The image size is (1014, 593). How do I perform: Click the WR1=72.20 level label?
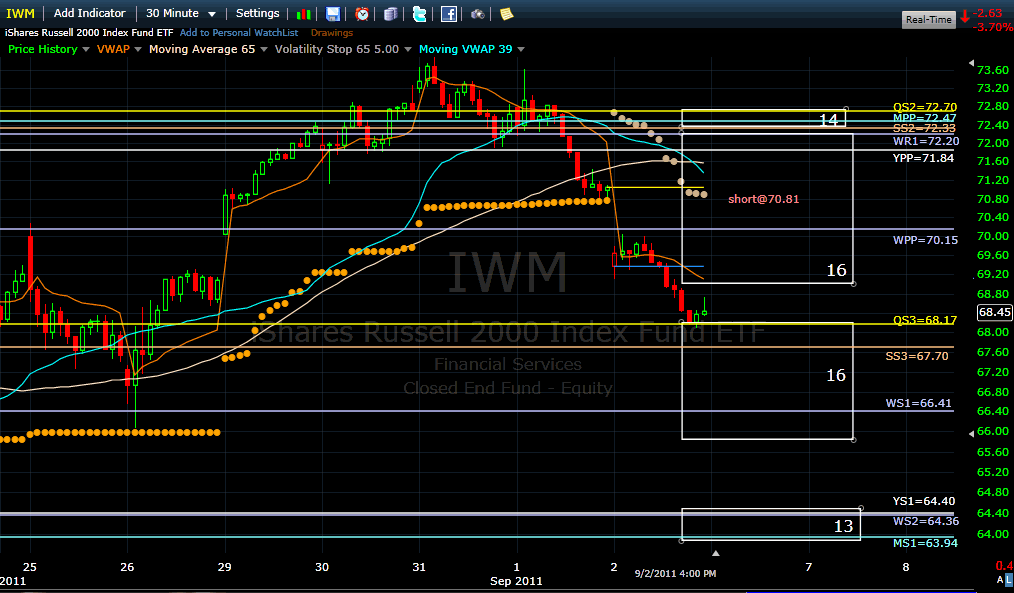point(926,141)
